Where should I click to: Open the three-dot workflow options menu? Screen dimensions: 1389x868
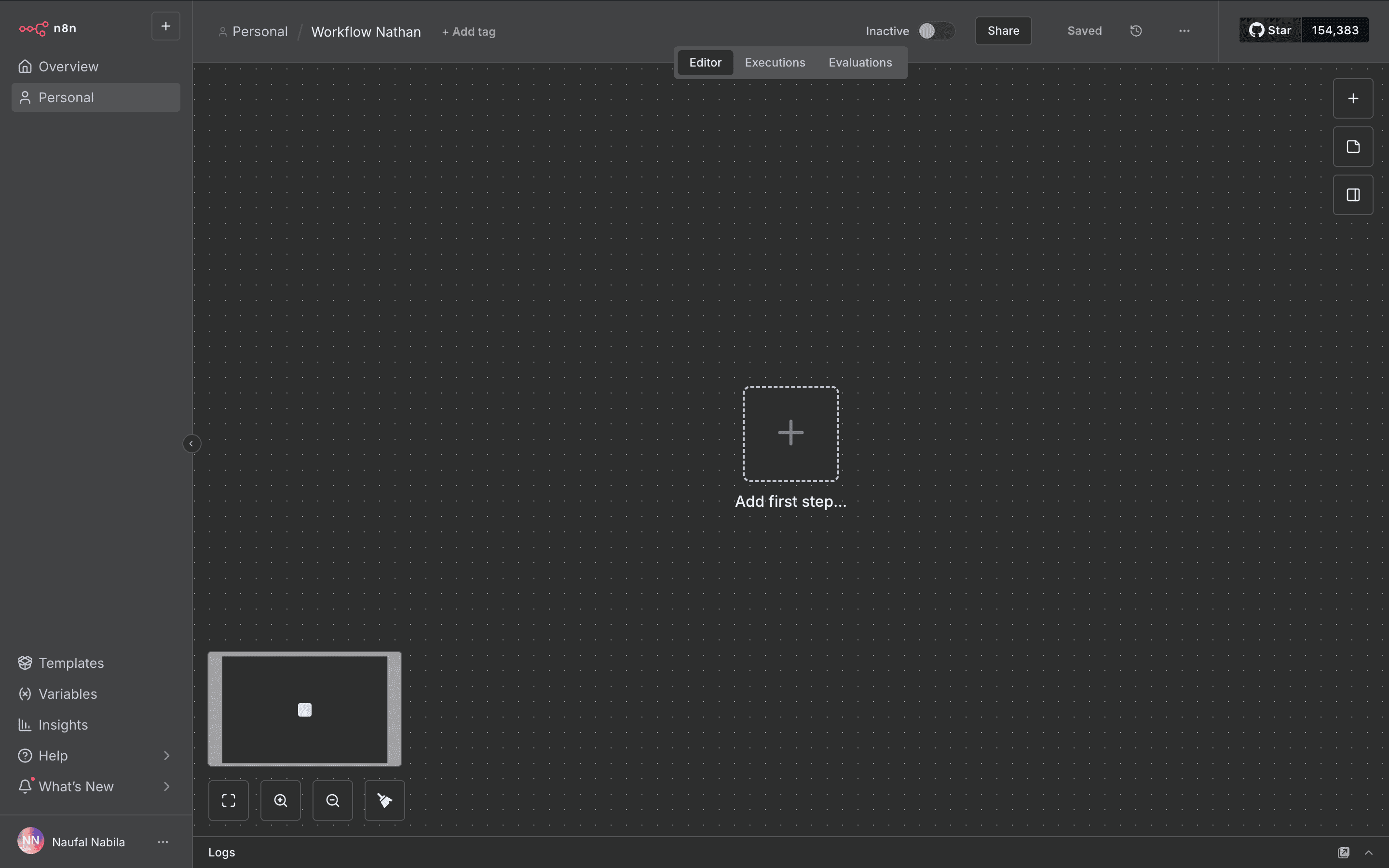[1184, 31]
